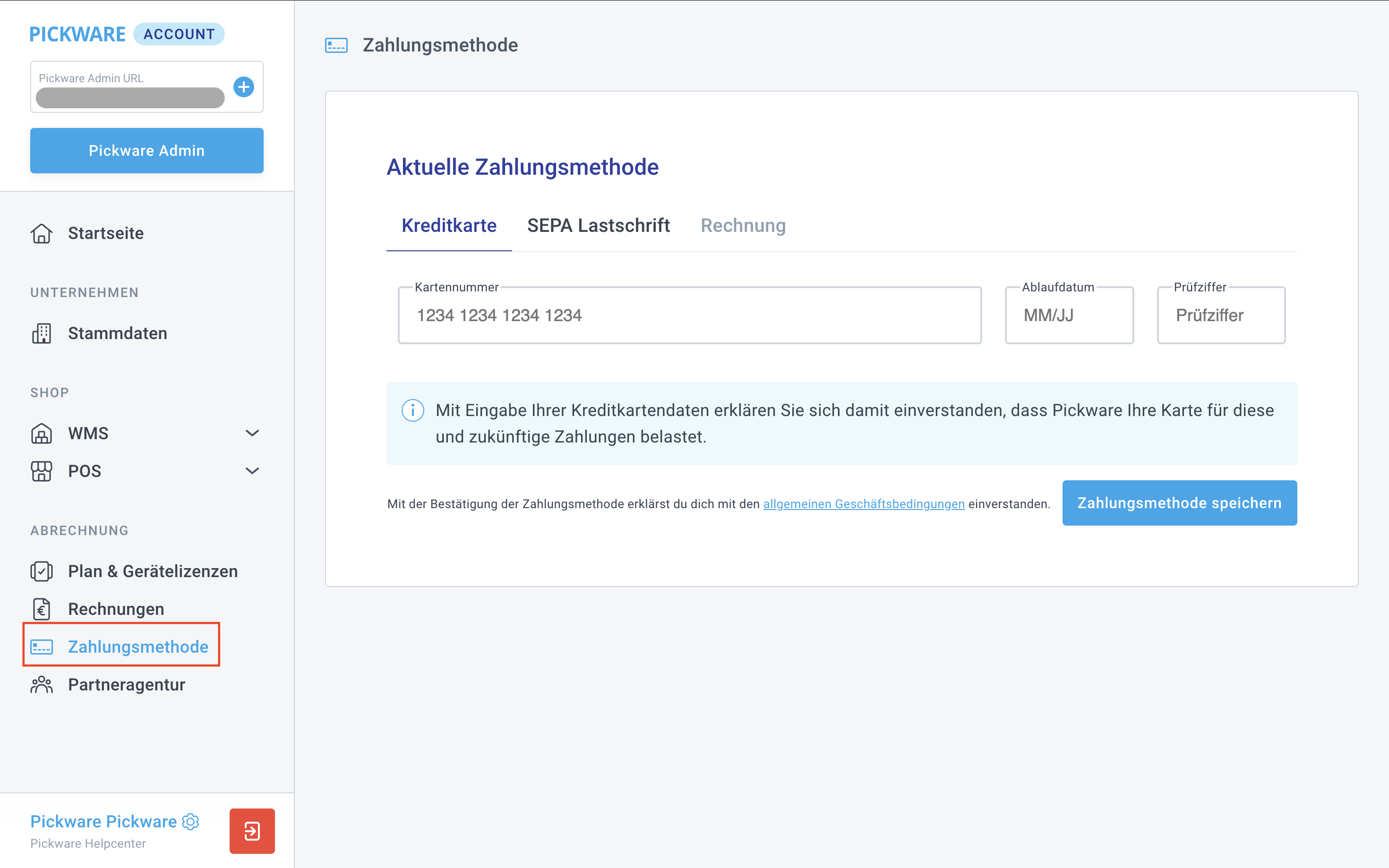Switch to the SEPA Lastschrift tab
Screen dimensions: 1389x868
point(599,226)
